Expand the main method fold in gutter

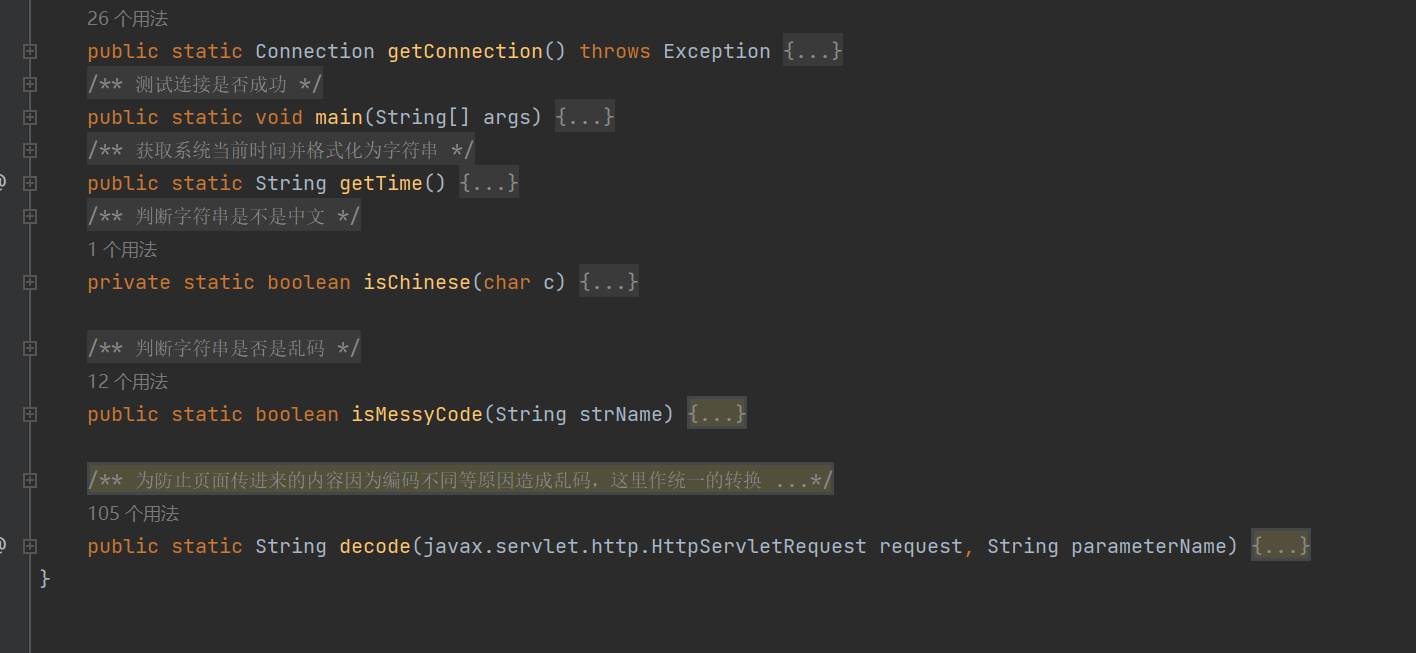tap(30, 117)
